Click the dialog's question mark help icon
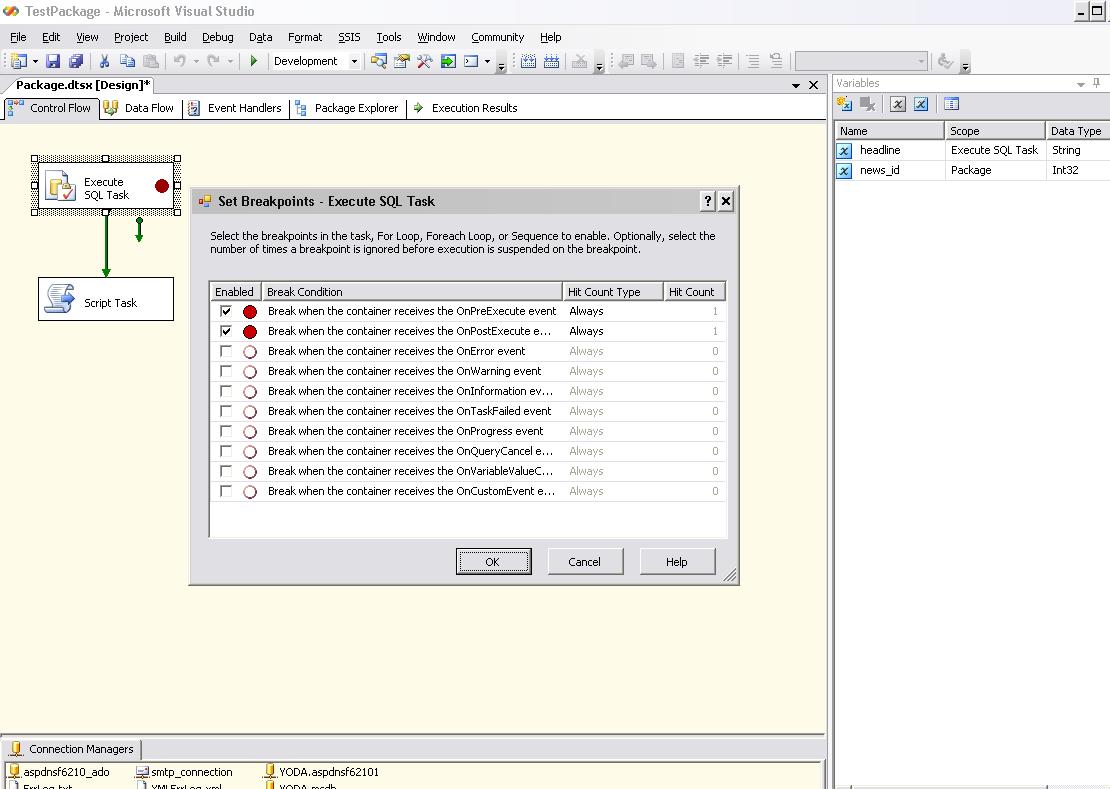Image resolution: width=1110 pixels, height=789 pixels. point(708,201)
